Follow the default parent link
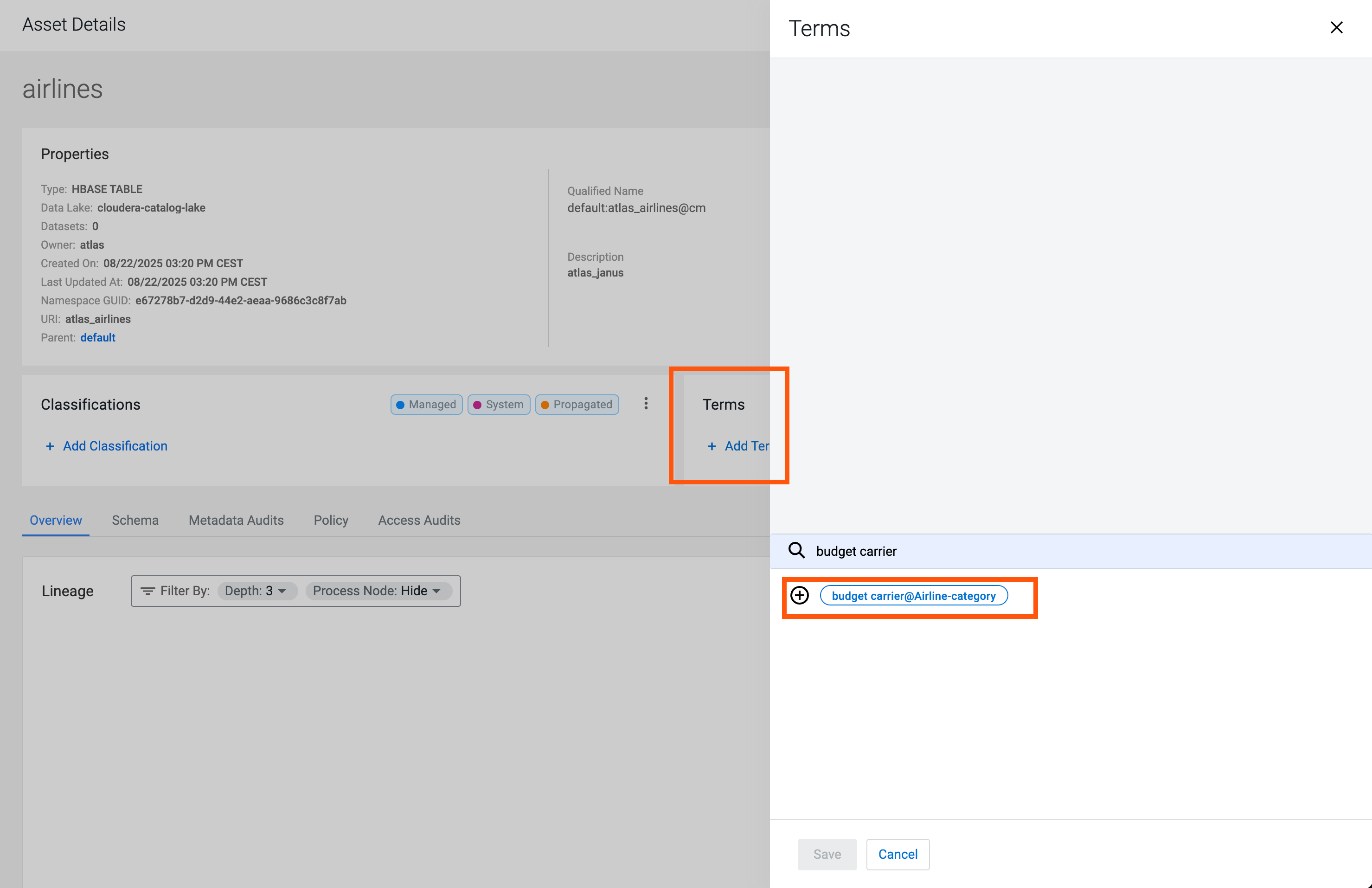1372x888 pixels. pos(97,337)
